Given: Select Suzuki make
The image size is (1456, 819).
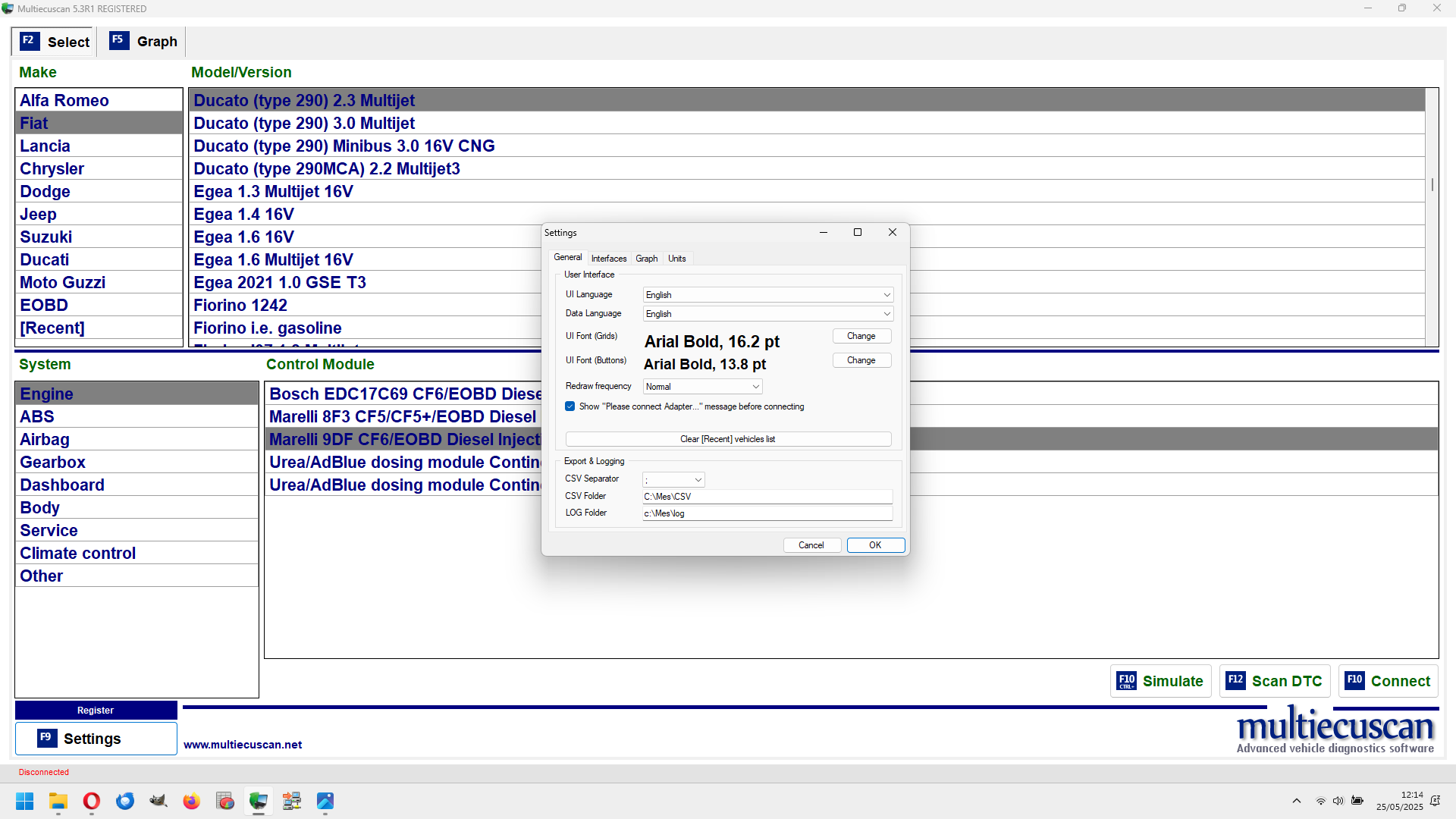Looking at the screenshot, I should click(x=99, y=237).
